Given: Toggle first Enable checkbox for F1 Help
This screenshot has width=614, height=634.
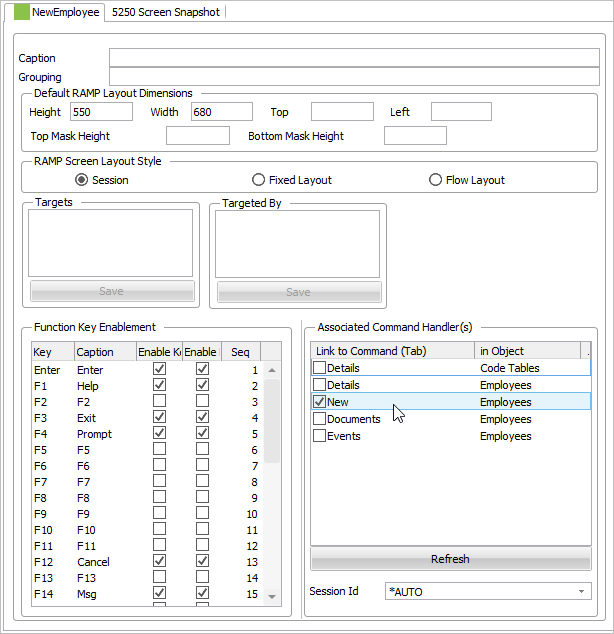Looking at the screenshot, I should (159, 385).
